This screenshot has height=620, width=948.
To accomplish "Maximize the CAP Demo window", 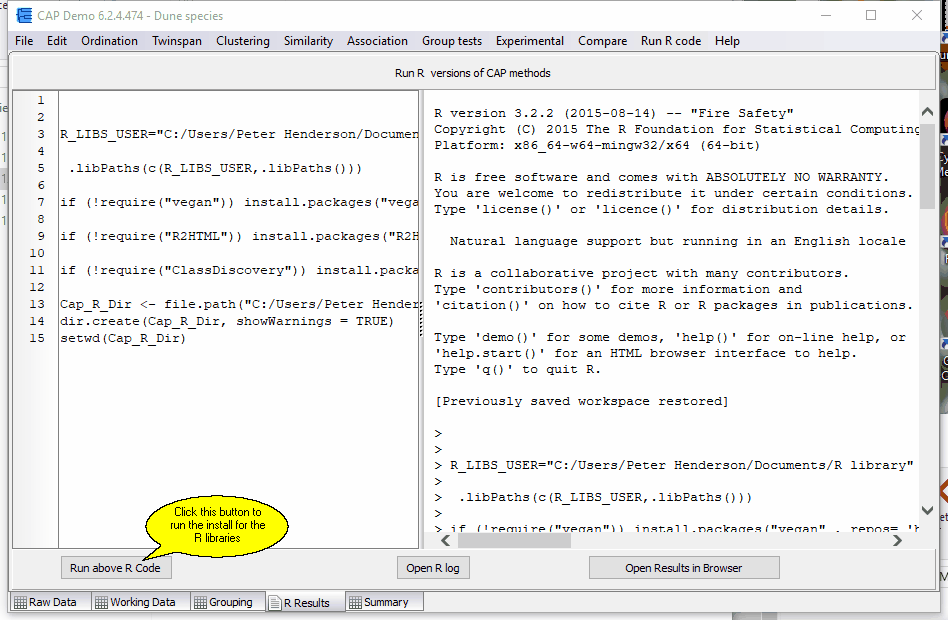I will click(871, 15).
